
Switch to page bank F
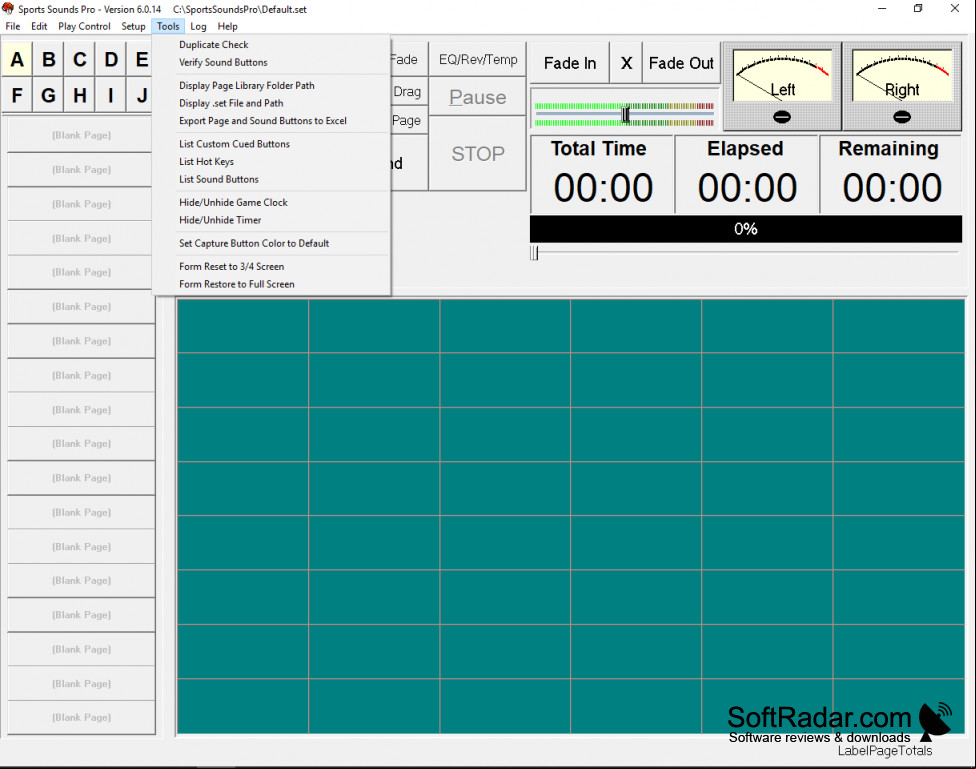pyautogui.click(x=17, y=95)
